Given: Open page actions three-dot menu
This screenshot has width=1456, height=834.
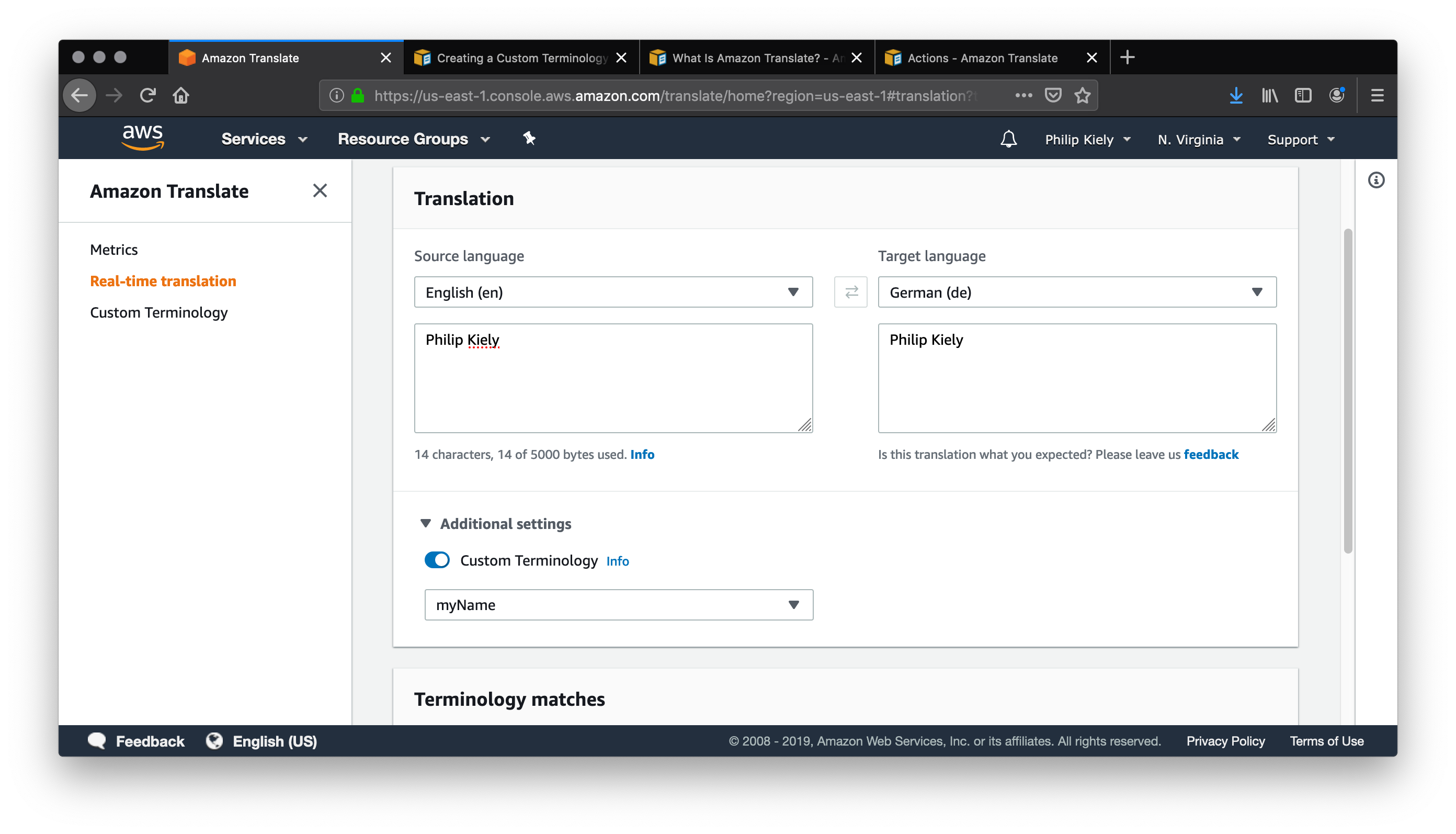Looking at the screenshot, I should [1023, 95].
